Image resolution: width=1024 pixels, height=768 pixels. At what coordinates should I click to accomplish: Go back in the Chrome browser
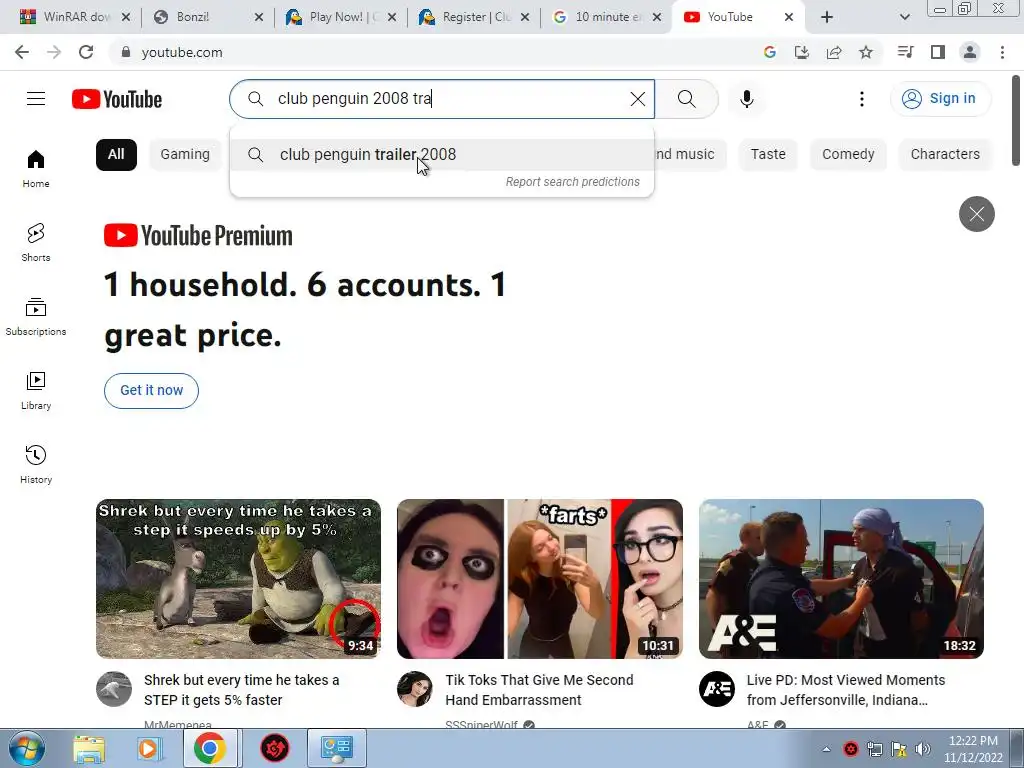point(22,52)
